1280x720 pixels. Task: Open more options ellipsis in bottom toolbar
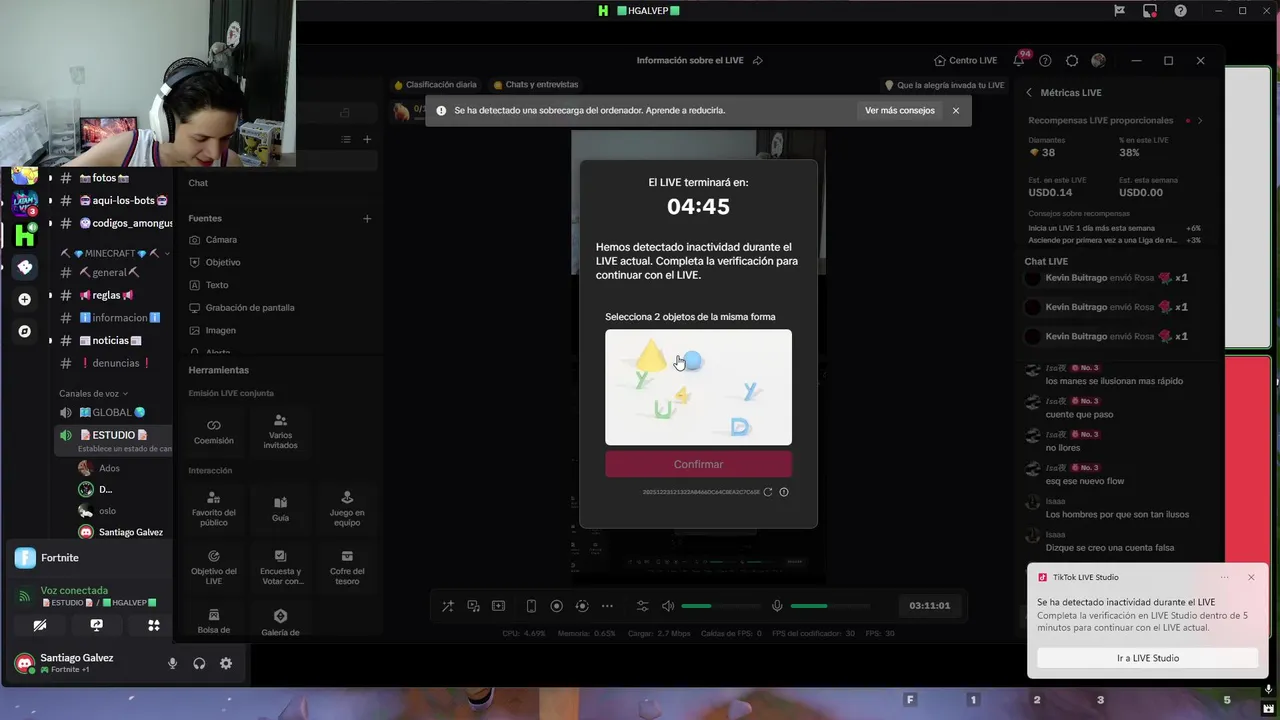pyautogui.click(x=607, y=606)
